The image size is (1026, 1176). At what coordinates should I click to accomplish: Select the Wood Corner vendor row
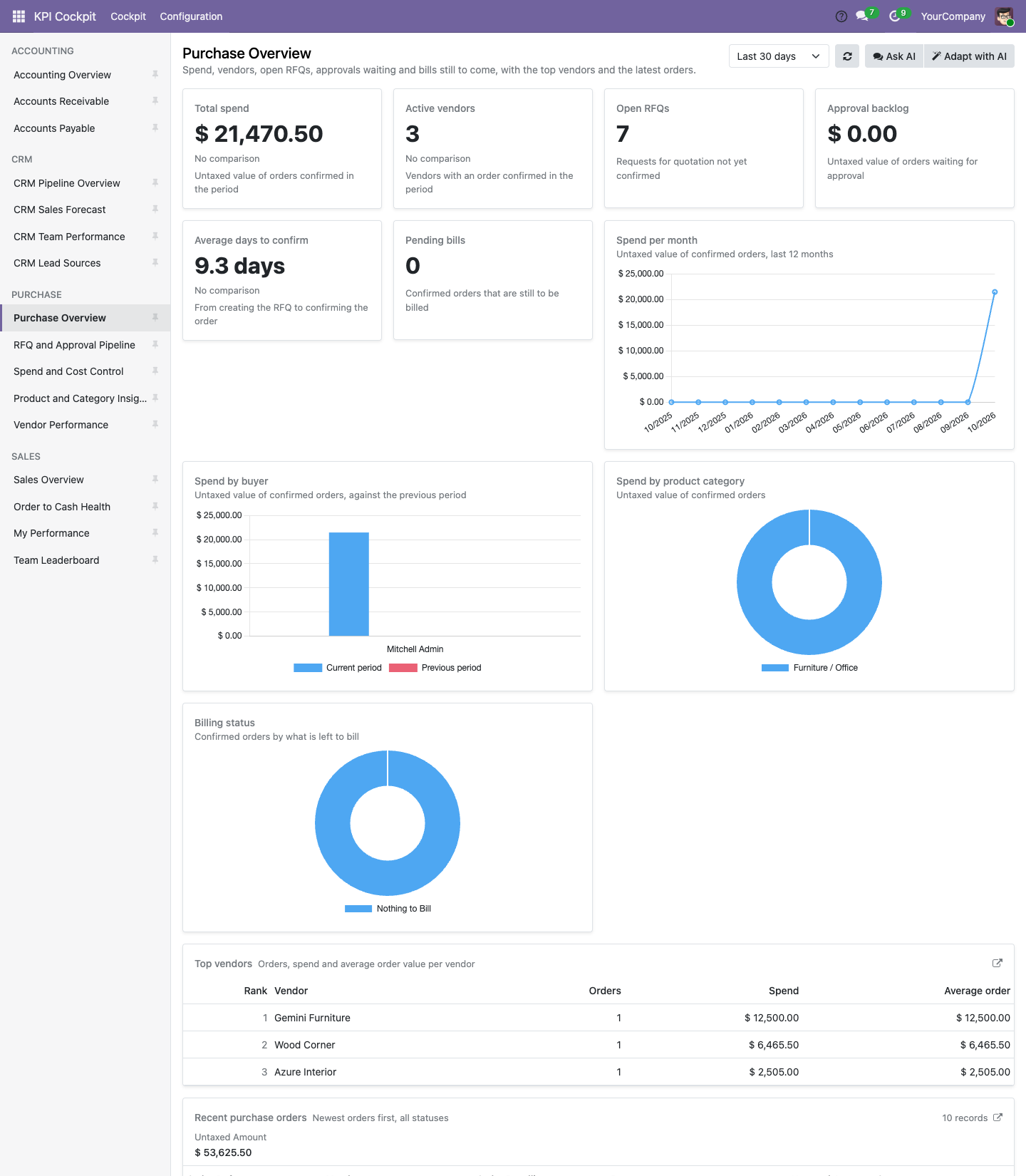[598, 1045]
